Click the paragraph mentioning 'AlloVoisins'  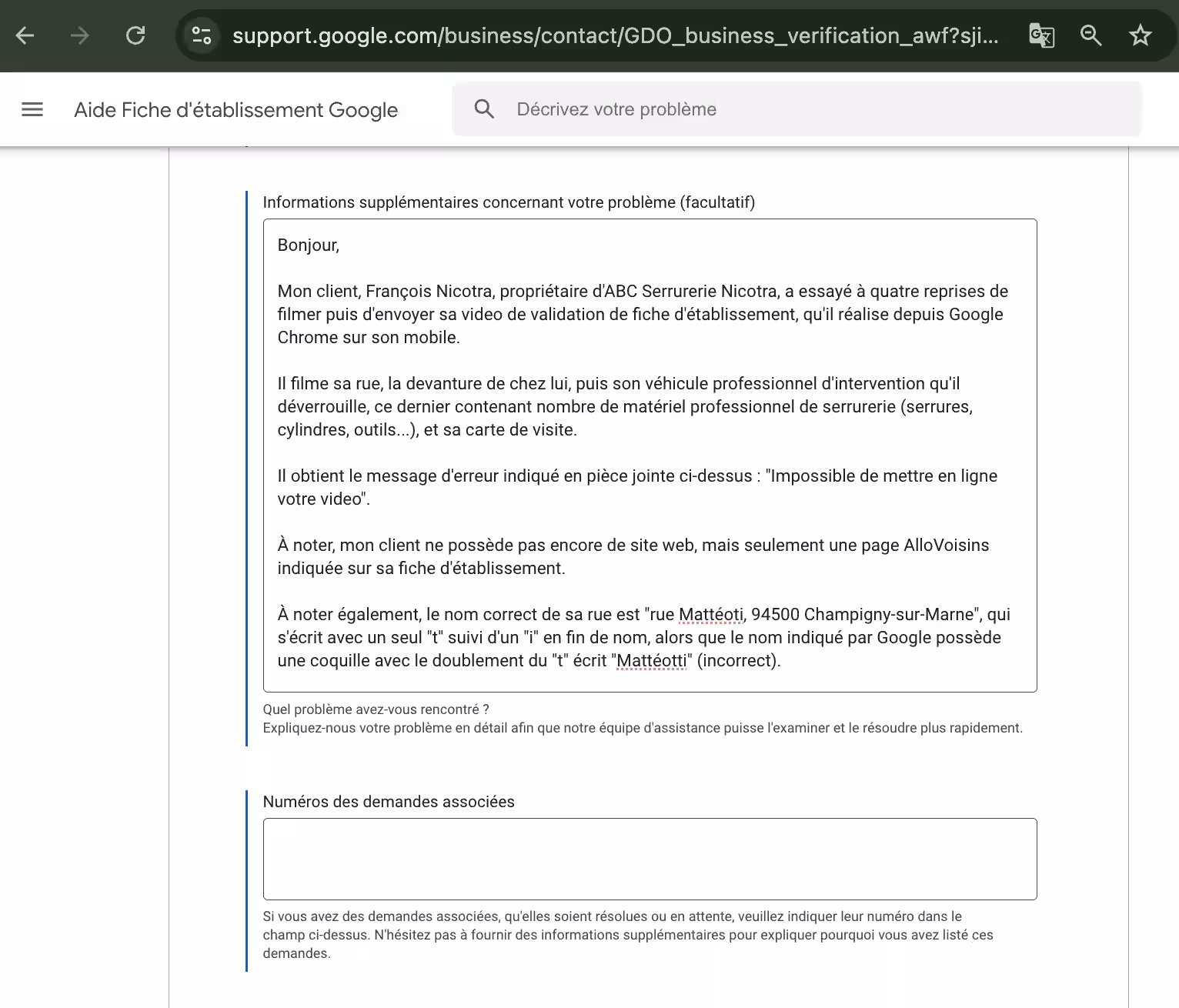[x=633, y=556]
